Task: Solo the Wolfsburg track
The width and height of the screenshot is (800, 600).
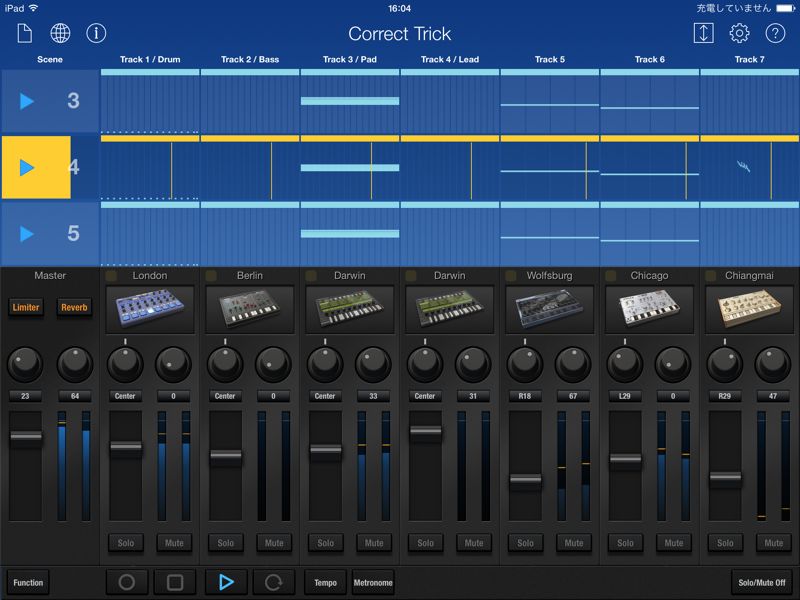Action: click(526, 543)
